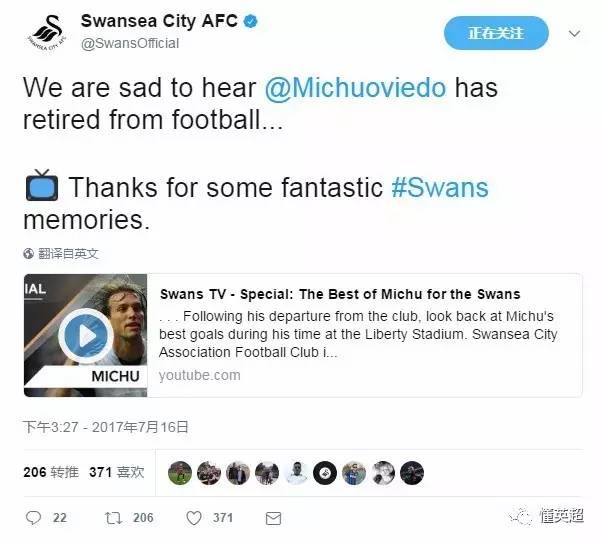The image size is (603, 542).
Task: Click the 翻译自英文 translate link
Action: point(68,253)
